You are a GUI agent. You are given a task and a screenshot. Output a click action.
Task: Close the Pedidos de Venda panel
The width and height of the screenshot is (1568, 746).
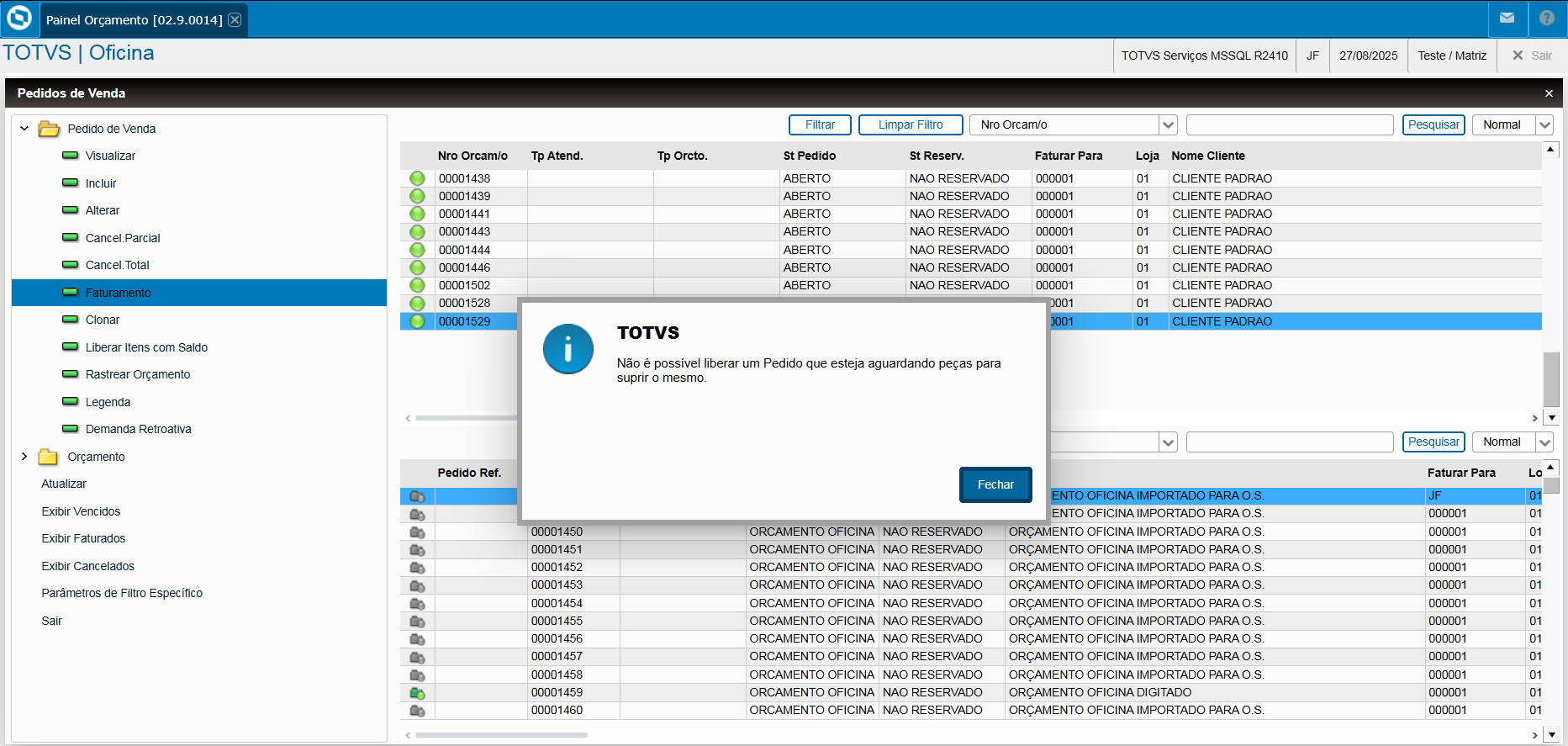pos(1549,93)
